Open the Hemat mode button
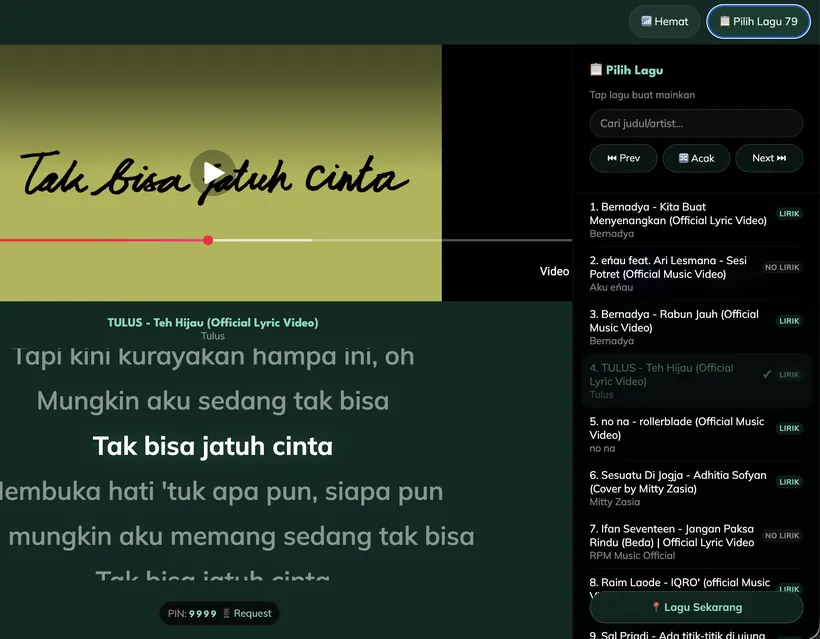Viewport: 820px width, 639px height. click(x=664, y=21)
